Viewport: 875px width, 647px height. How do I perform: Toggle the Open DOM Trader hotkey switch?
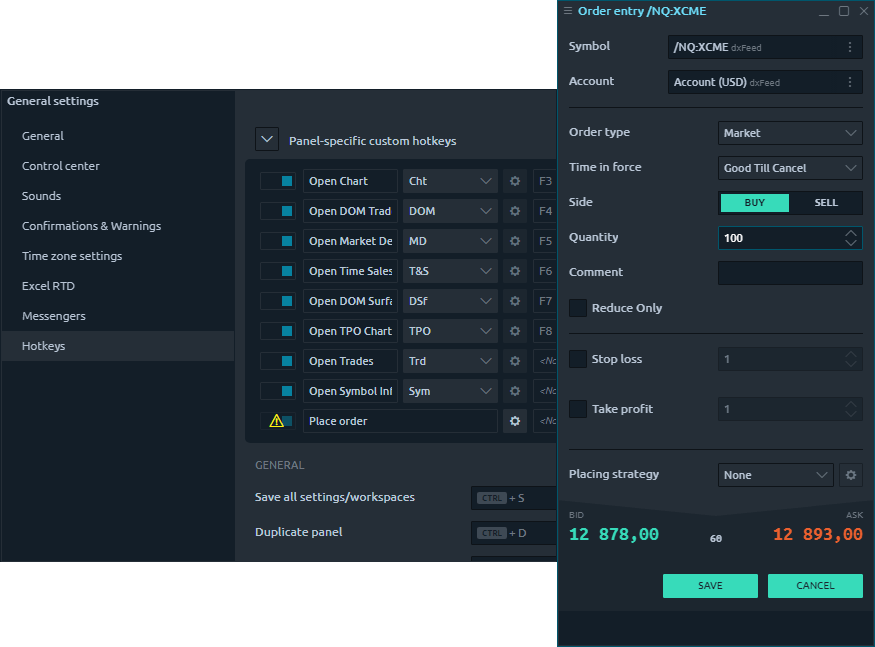pos(277,211)
